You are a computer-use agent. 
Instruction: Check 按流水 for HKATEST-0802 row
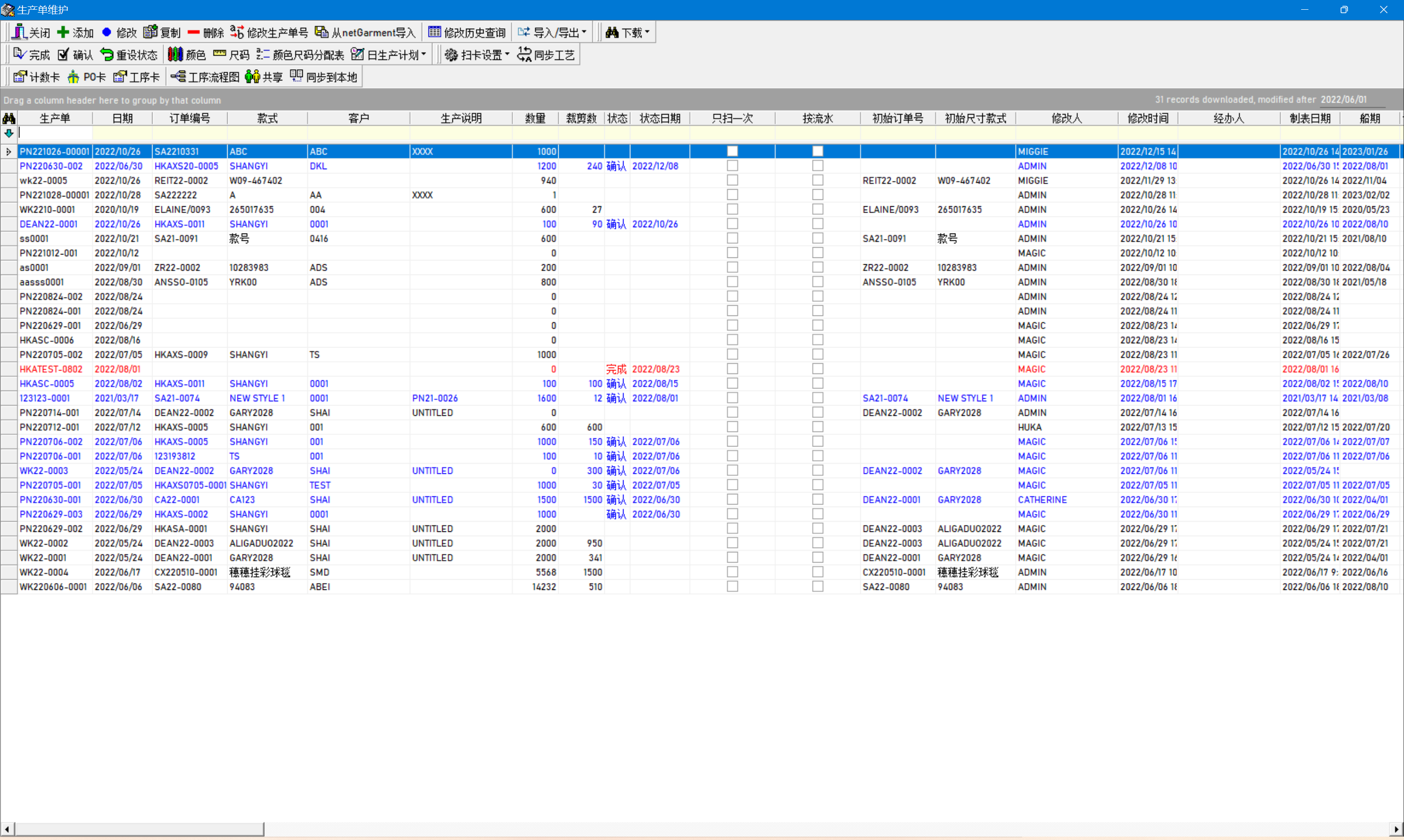pos(818,369)
